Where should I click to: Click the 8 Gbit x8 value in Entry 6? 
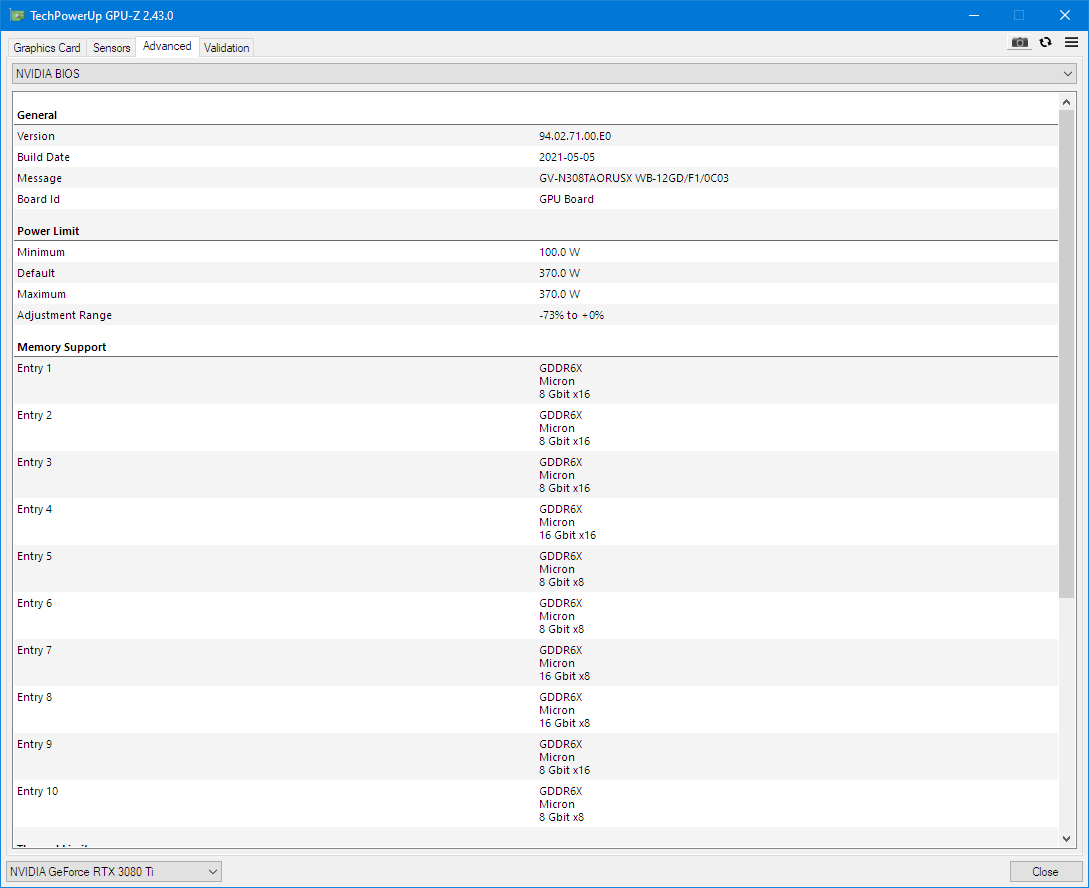click(x=562, y=630)
